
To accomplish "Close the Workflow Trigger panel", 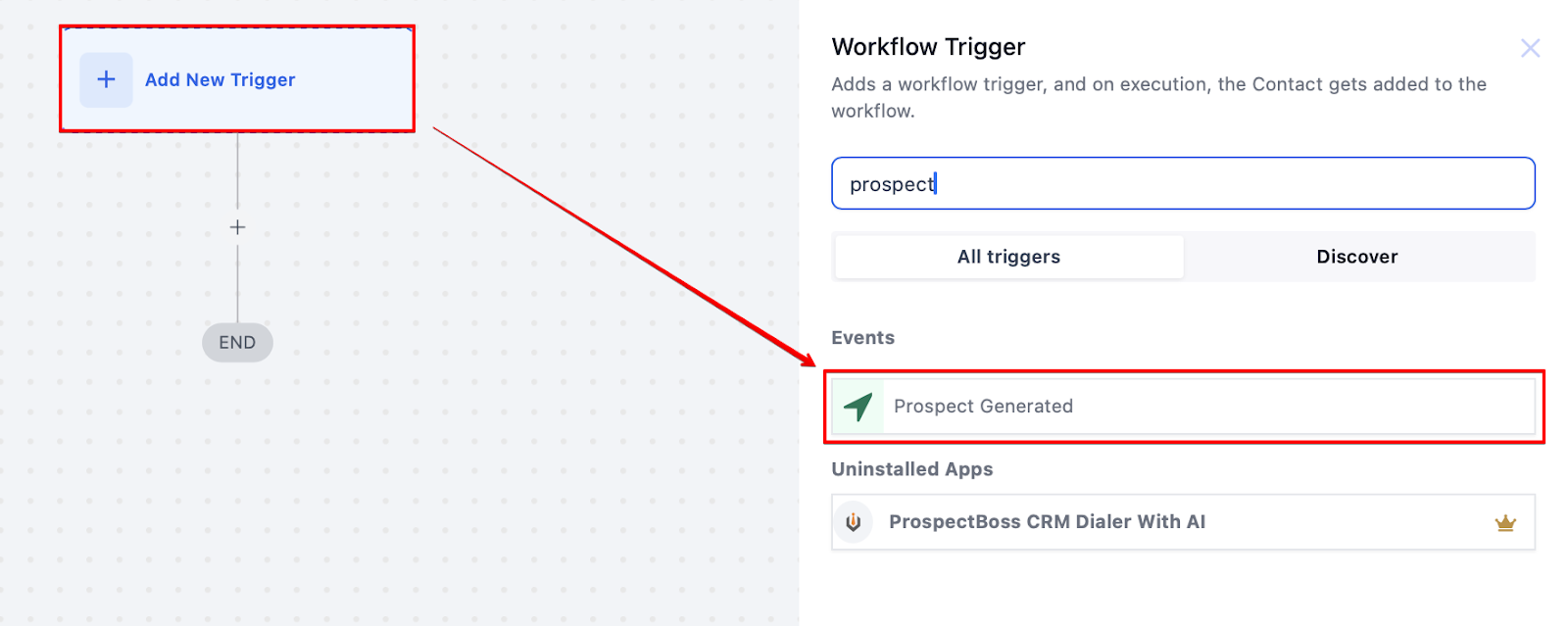I will (1530, 48).
